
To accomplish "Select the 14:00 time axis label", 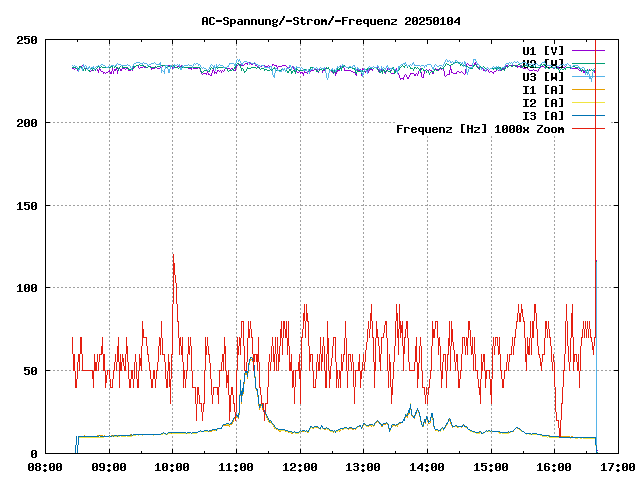I will tap(427, 467).
